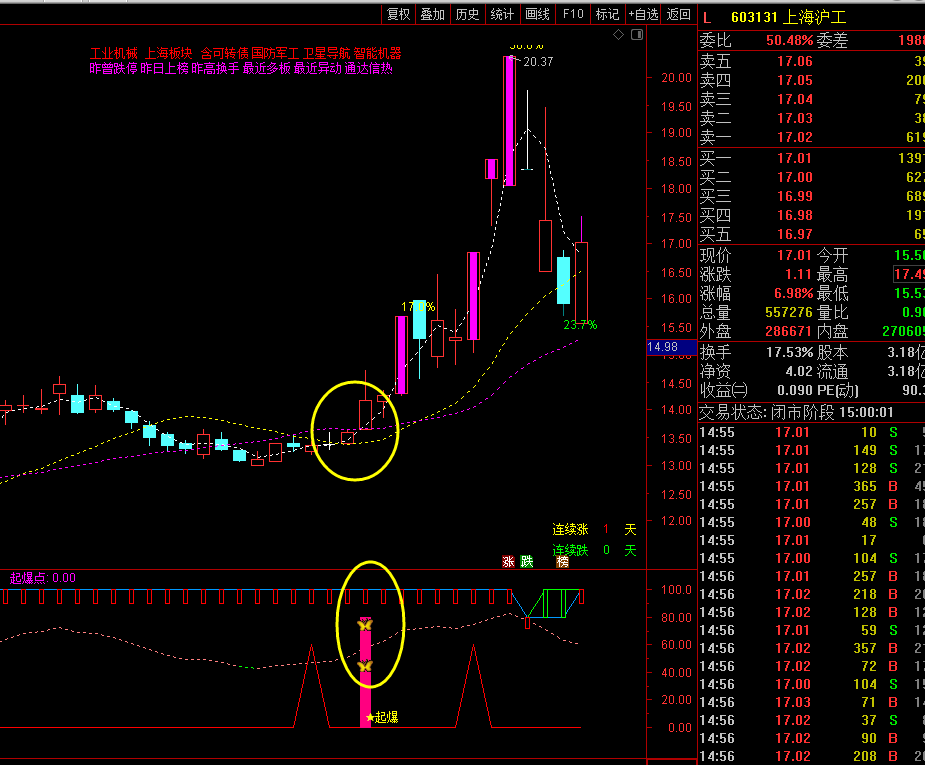Click the 返回 back button
This screenshot has height=765, width=925.
click(678, 14)
